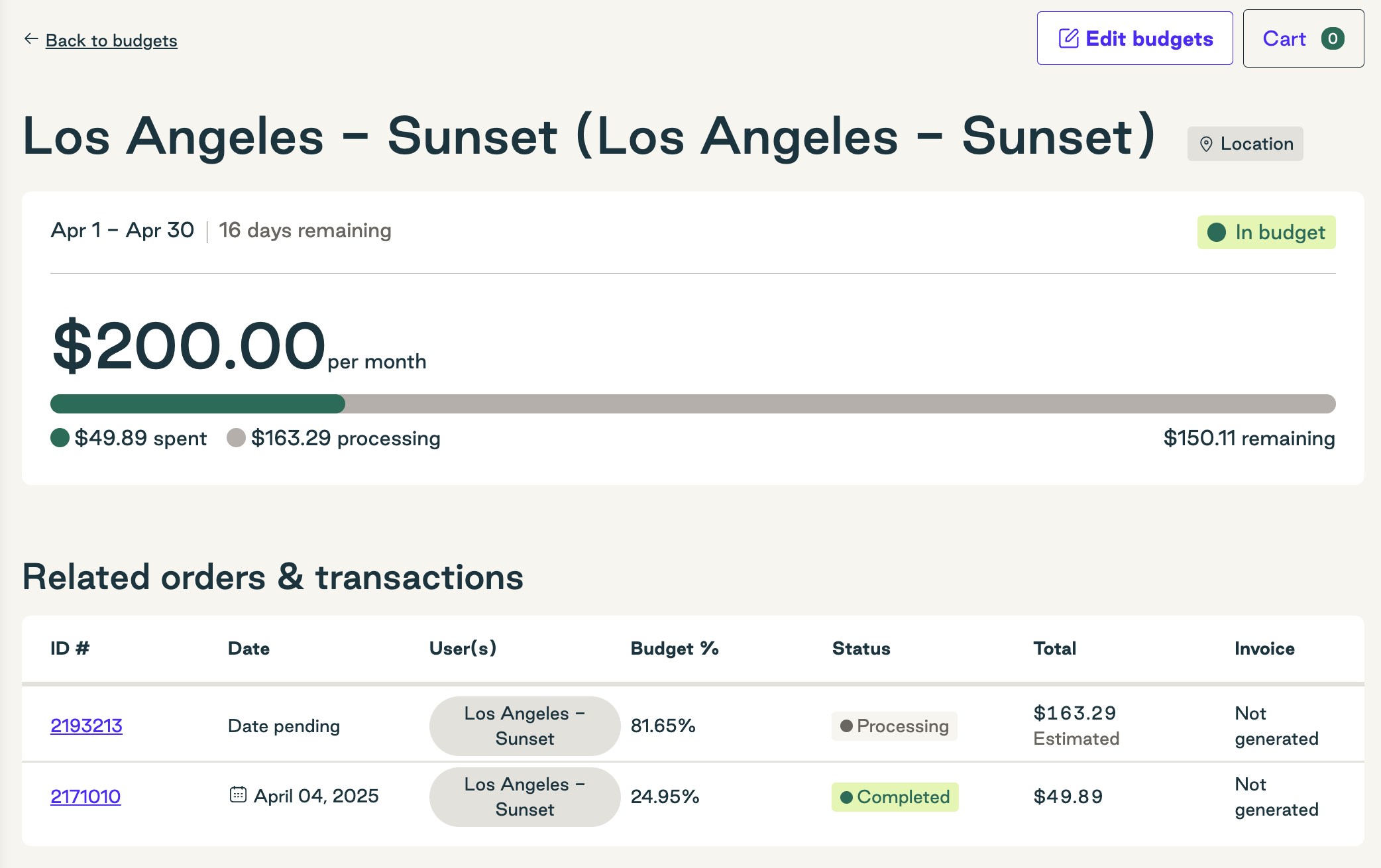The height and width of the screenshot is (868, 1381).
Task: Click the Invoice column header
Action: click(x=1264, y=649)
